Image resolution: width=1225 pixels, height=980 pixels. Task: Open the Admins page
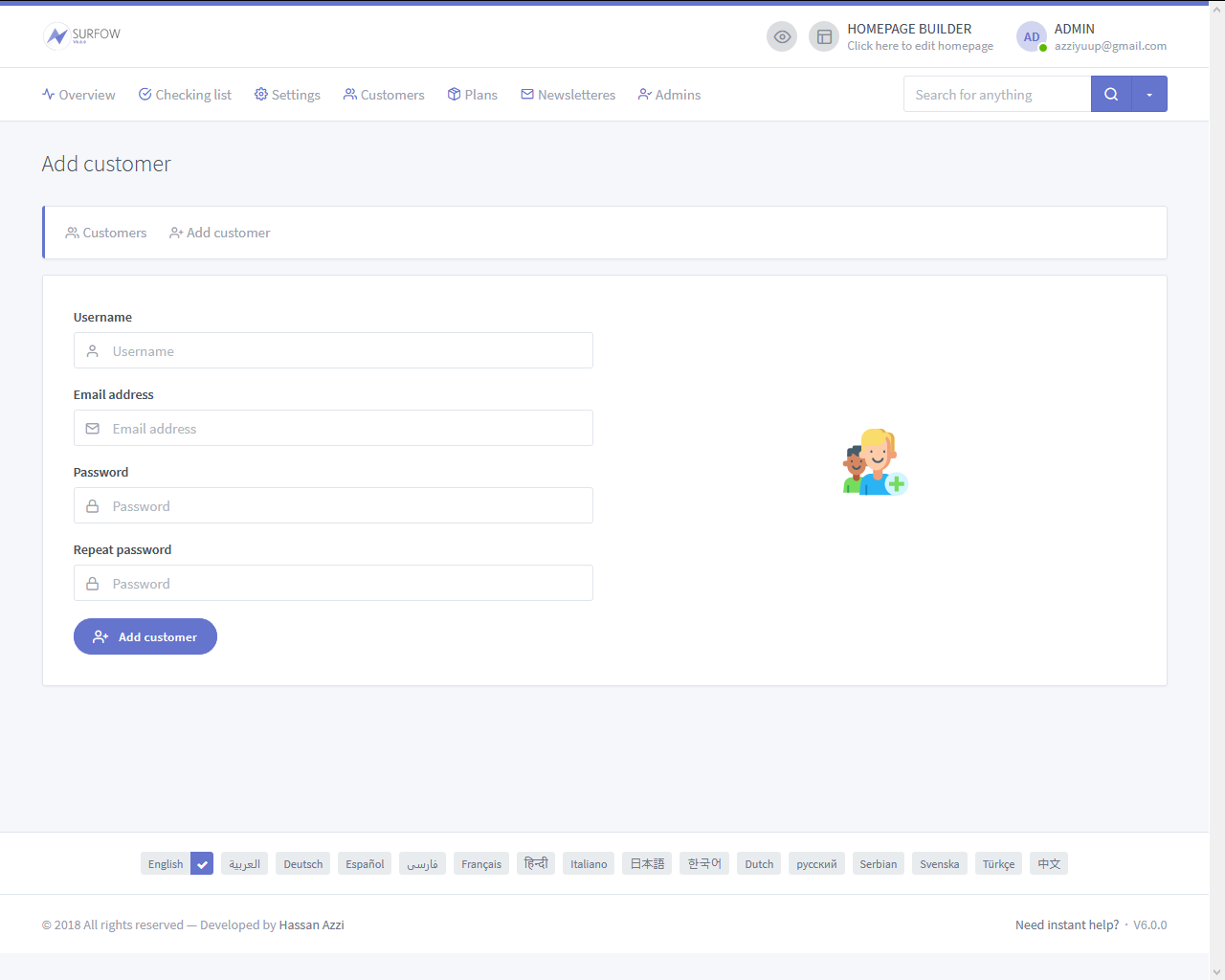click(x=669, y=95)
